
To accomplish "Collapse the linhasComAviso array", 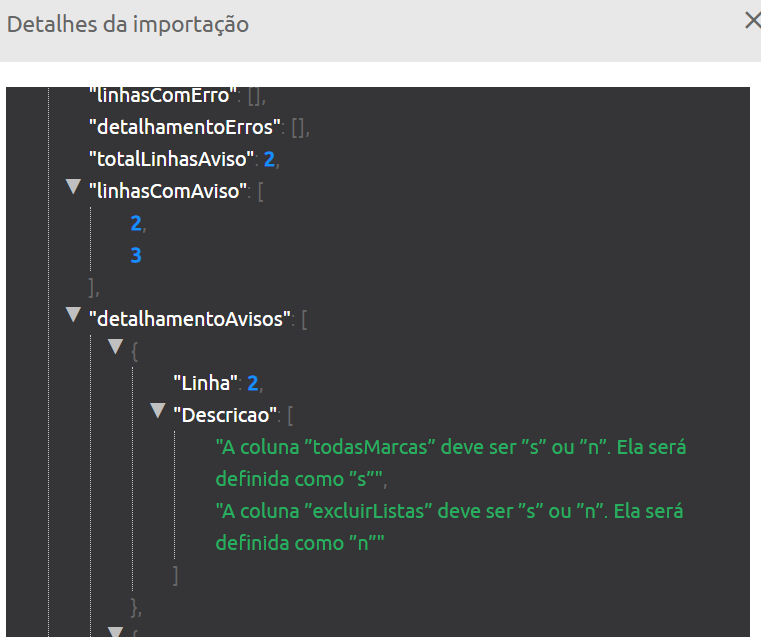I will pos(72,187).
